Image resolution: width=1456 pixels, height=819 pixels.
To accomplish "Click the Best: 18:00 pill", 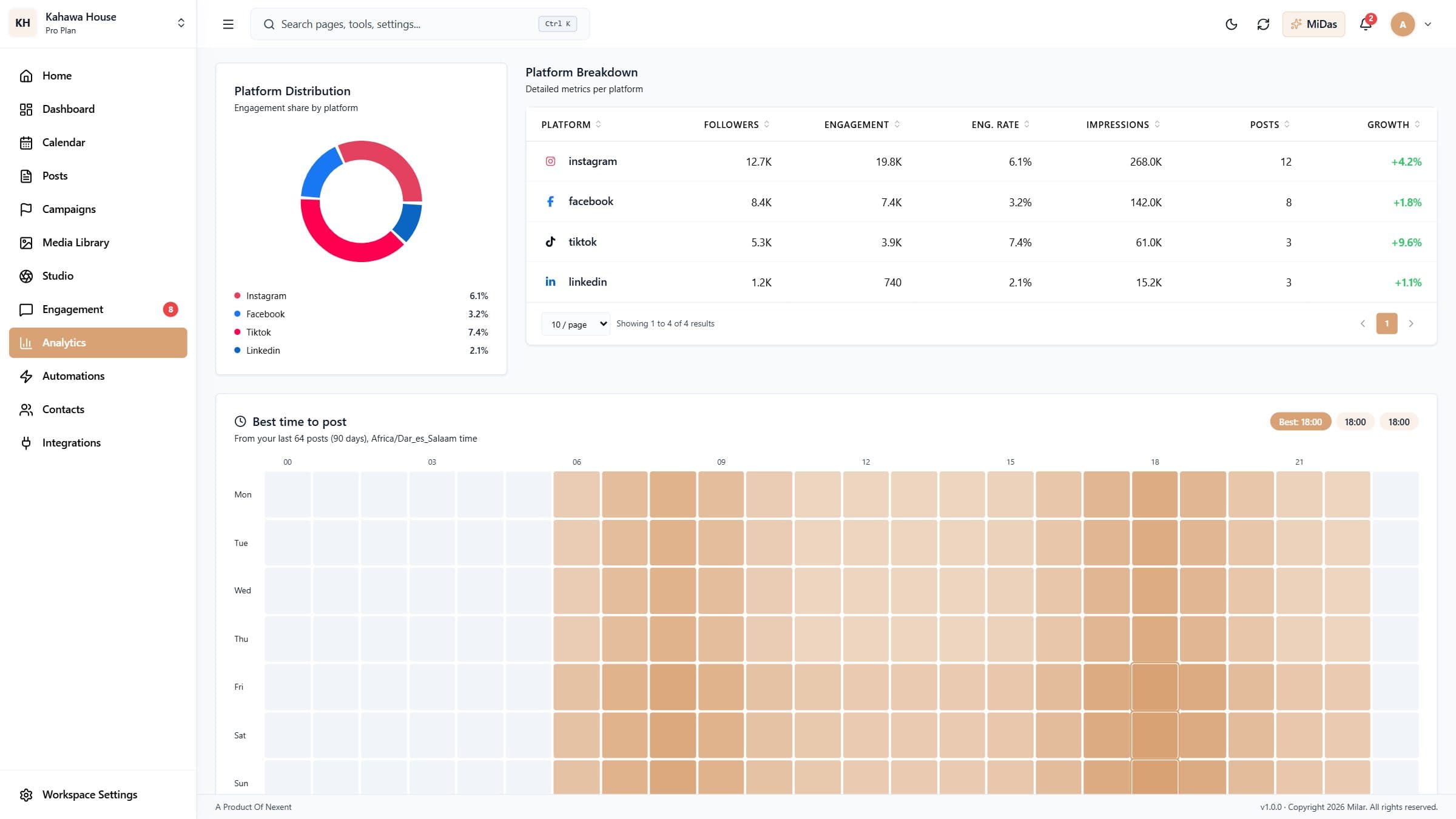I will click(1300, 422).
